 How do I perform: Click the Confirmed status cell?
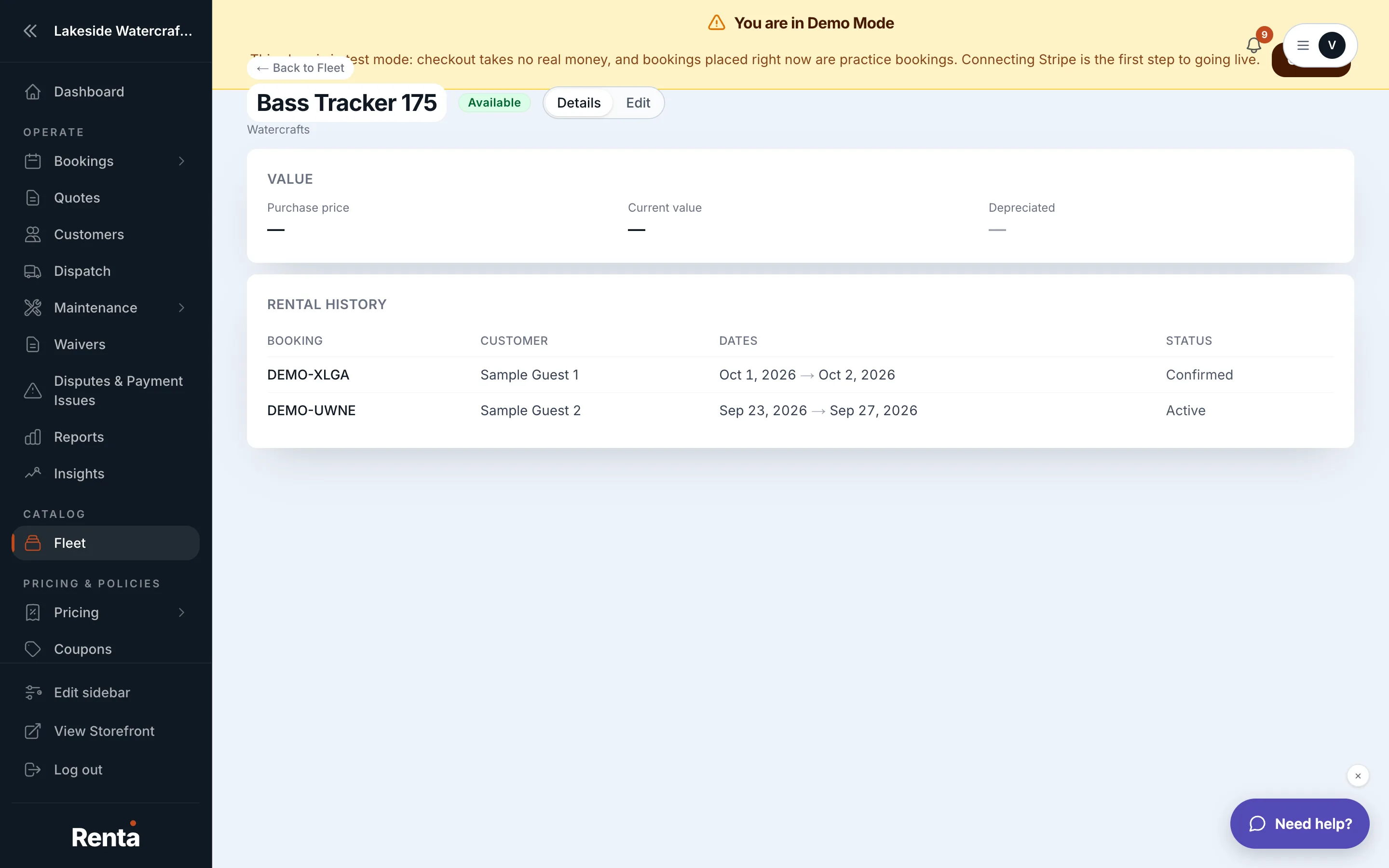1199,375
